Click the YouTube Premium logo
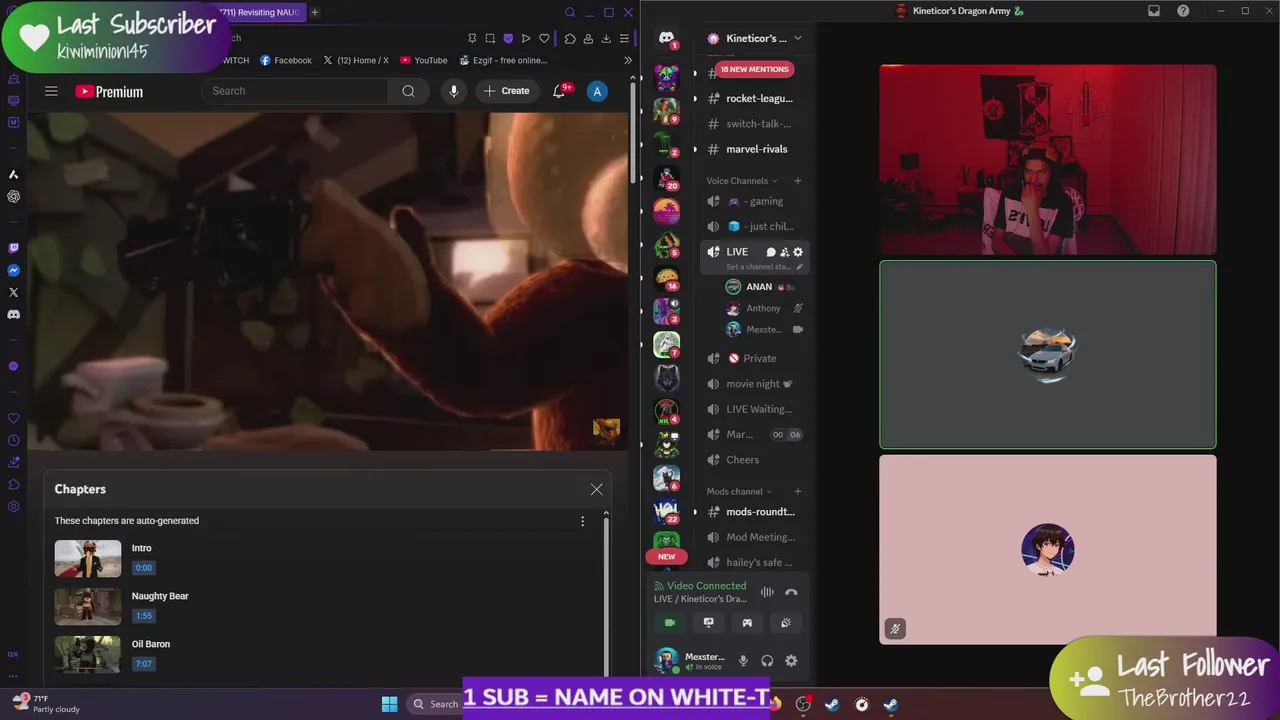 coord(109,91)
